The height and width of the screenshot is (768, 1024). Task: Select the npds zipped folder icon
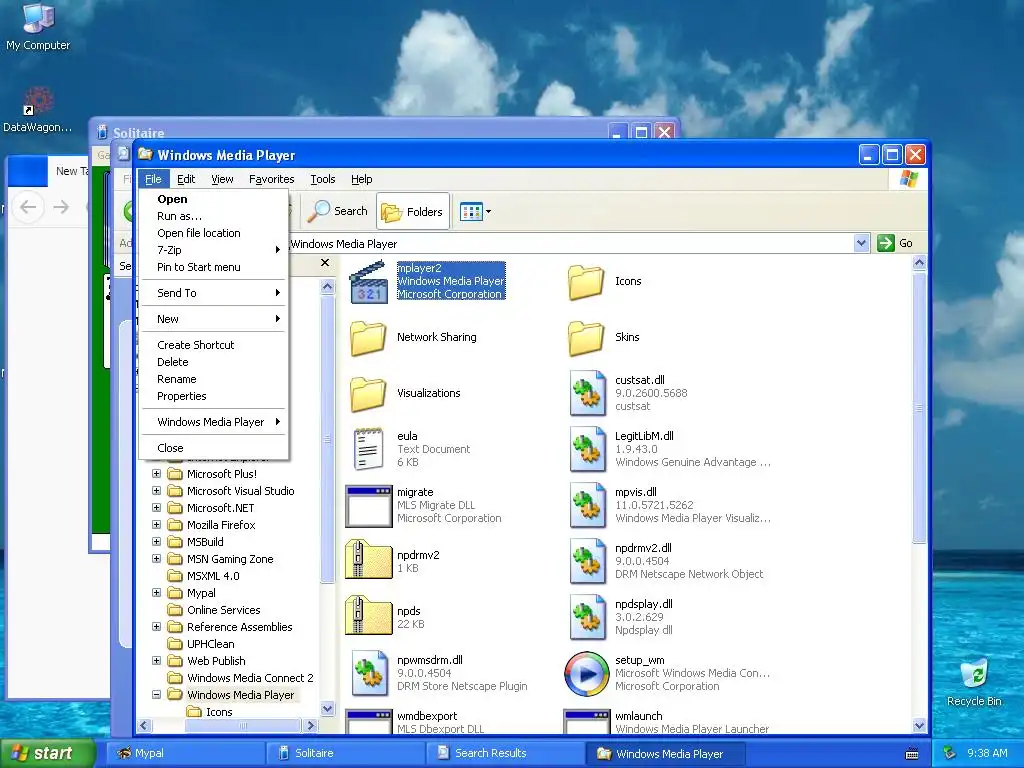pos(368,616)
